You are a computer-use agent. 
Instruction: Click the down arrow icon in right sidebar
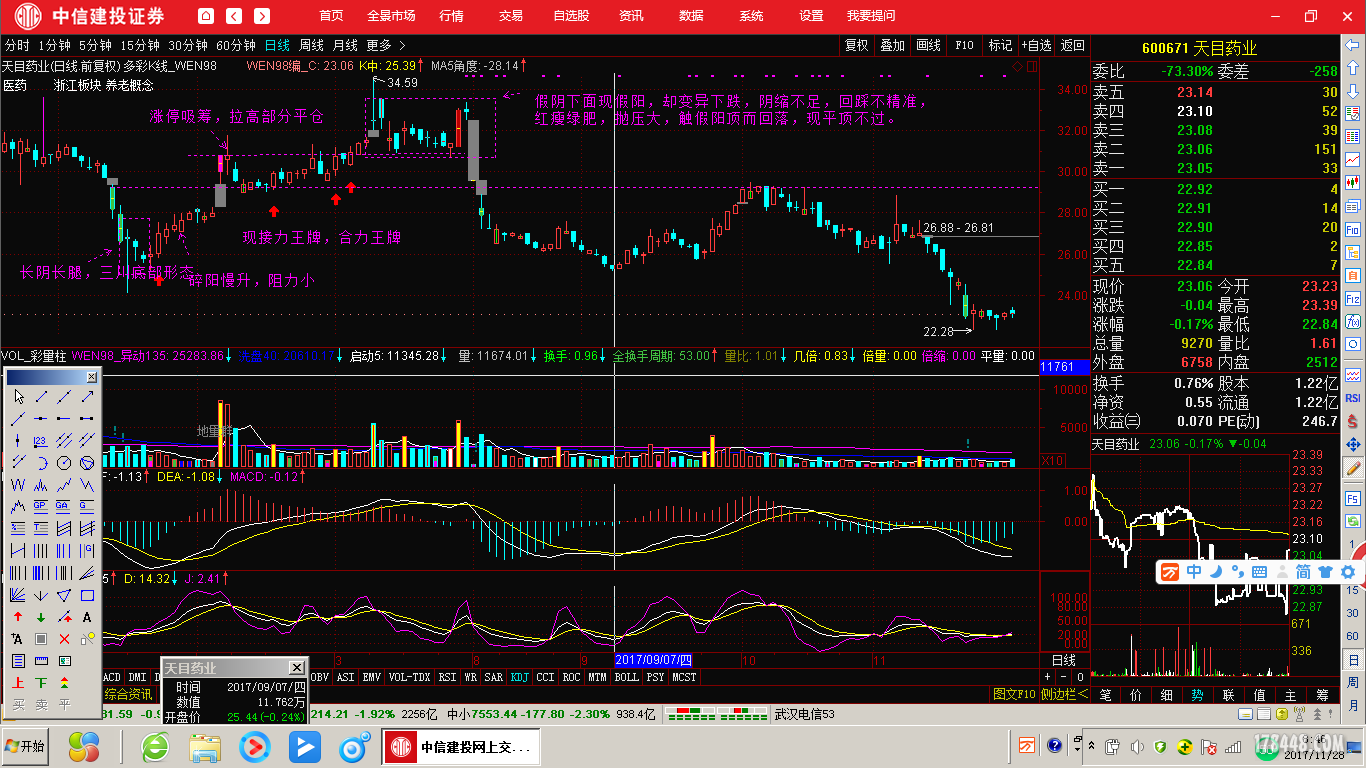pos(1353,92)
